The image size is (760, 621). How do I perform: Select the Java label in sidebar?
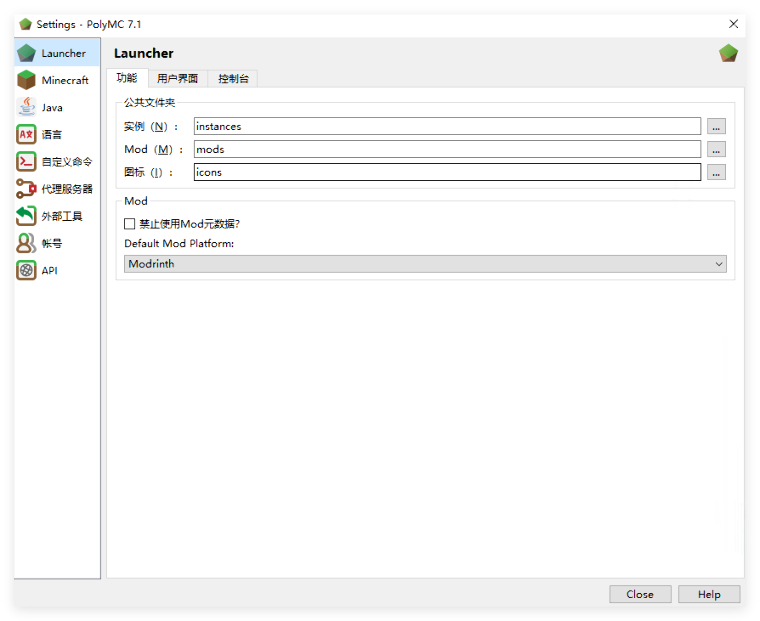coord(52,107)
